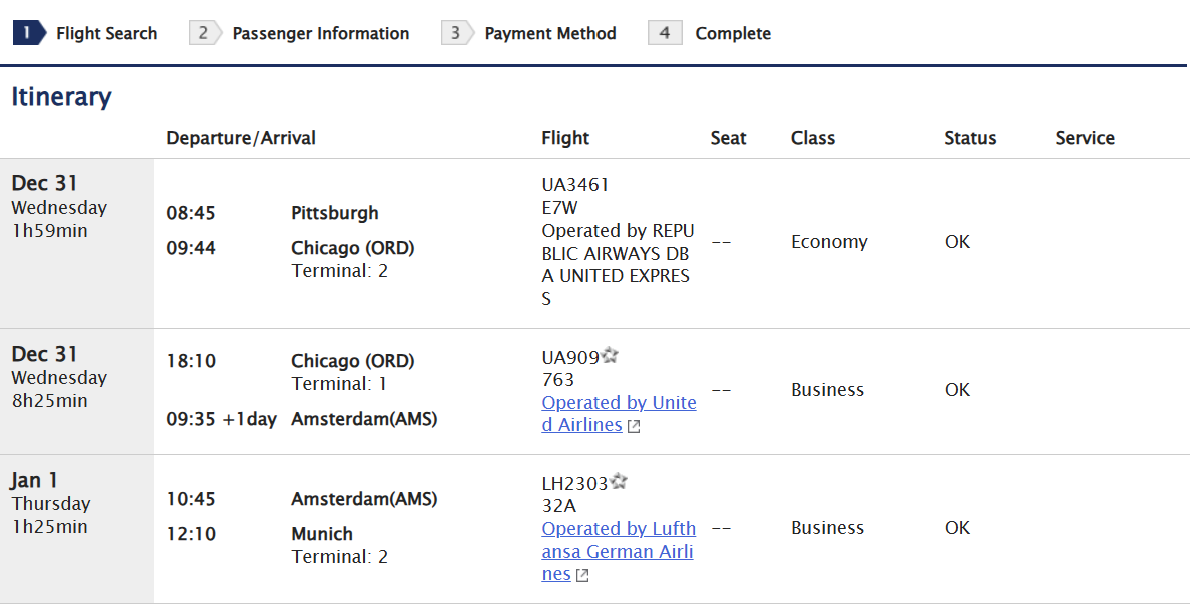Click the Economy class cell

pyautogui.click(x=829, y=242)
